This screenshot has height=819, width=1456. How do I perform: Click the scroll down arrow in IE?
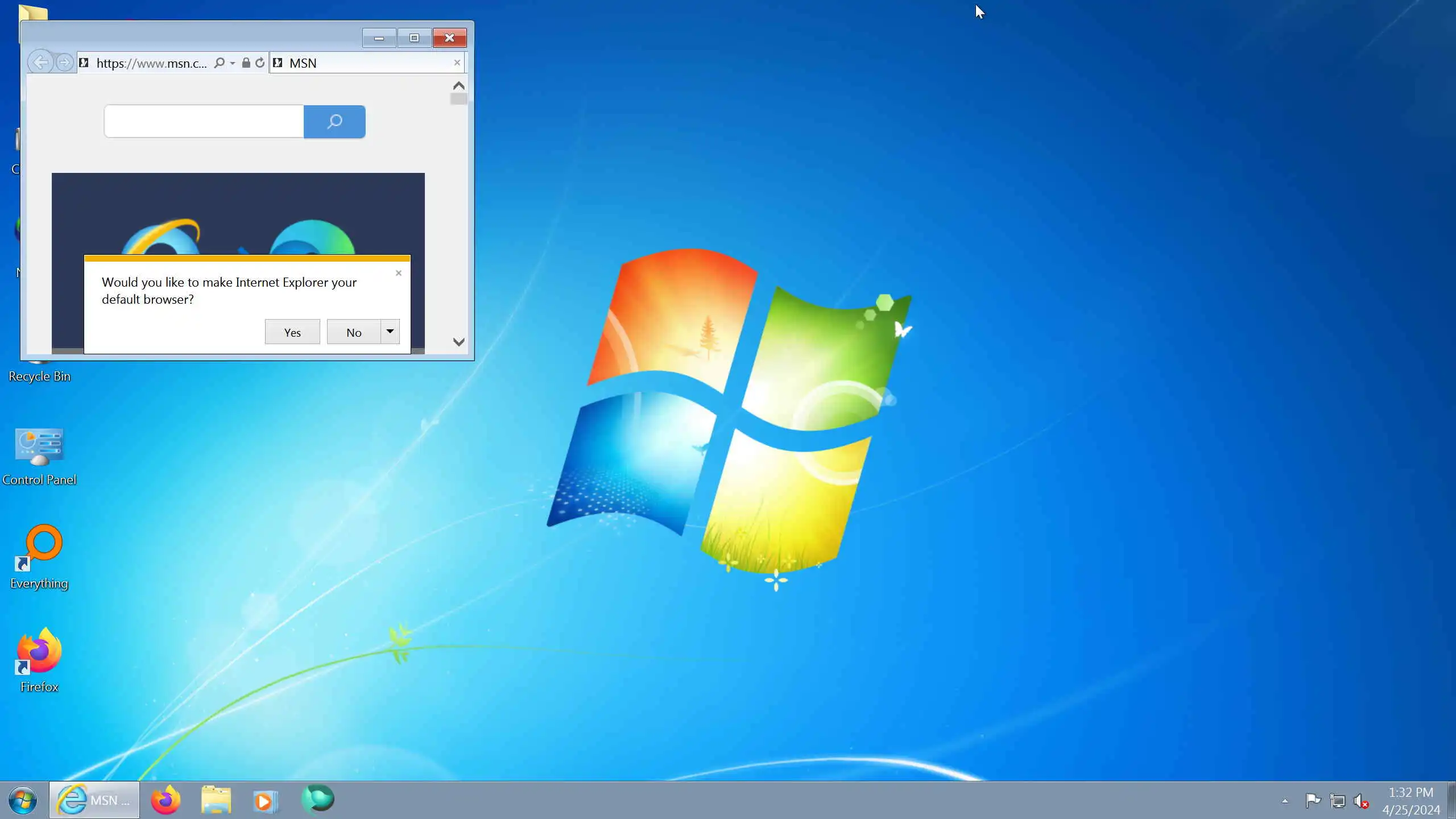point(458,342)
